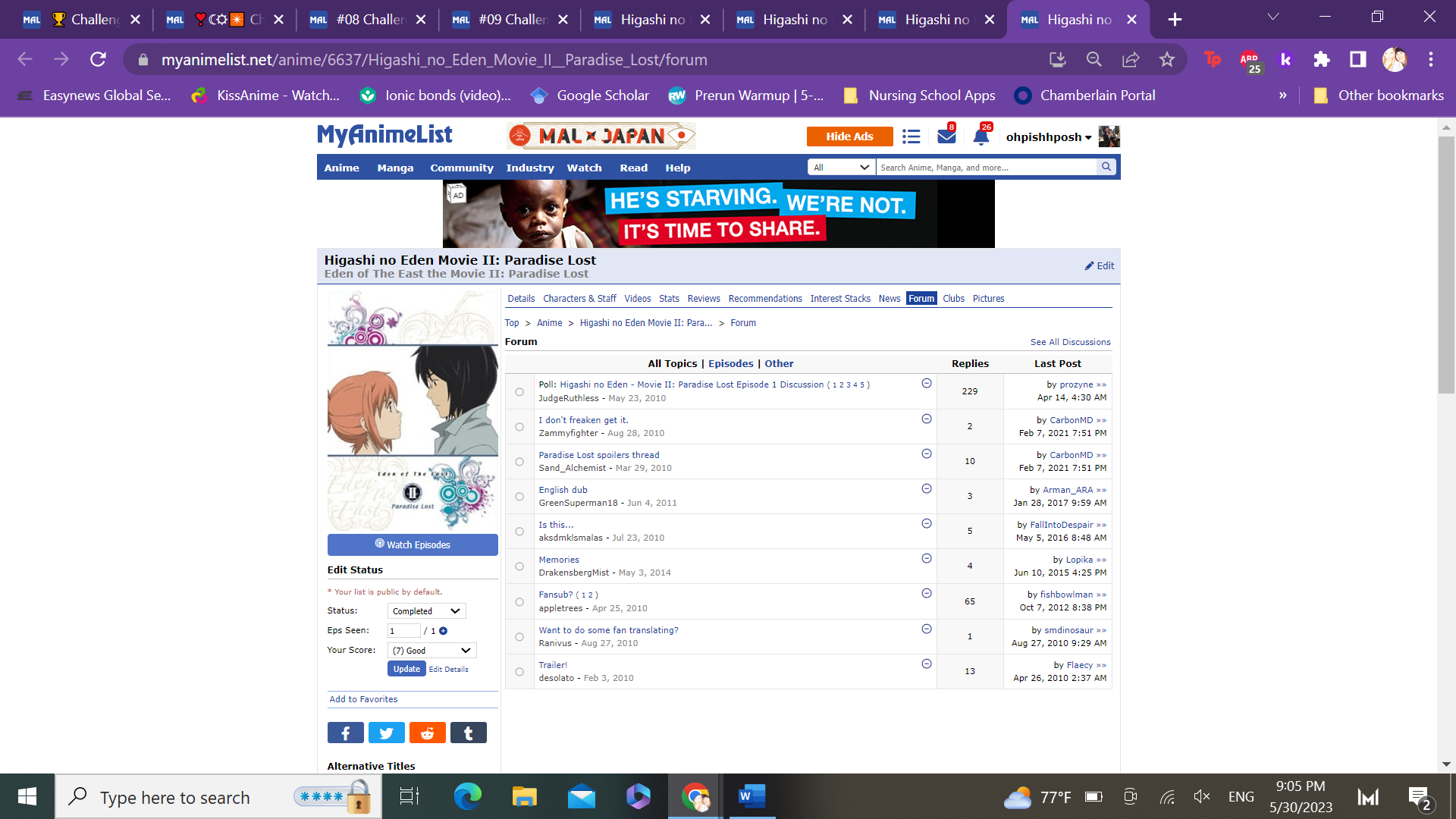Viewport: 1456px width, 819px height.
Task: Open the MyAnimeList list menu icon
Action: [x=912, y=136]
